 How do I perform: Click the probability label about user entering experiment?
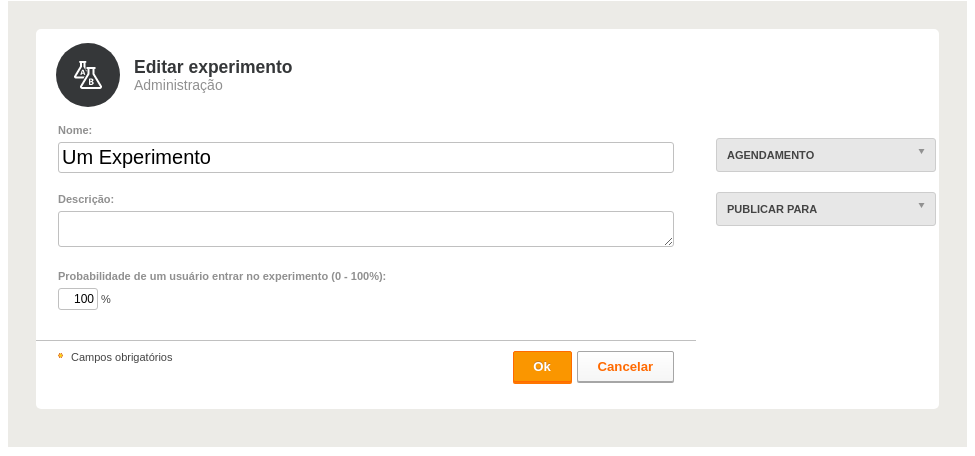(222, 276)
